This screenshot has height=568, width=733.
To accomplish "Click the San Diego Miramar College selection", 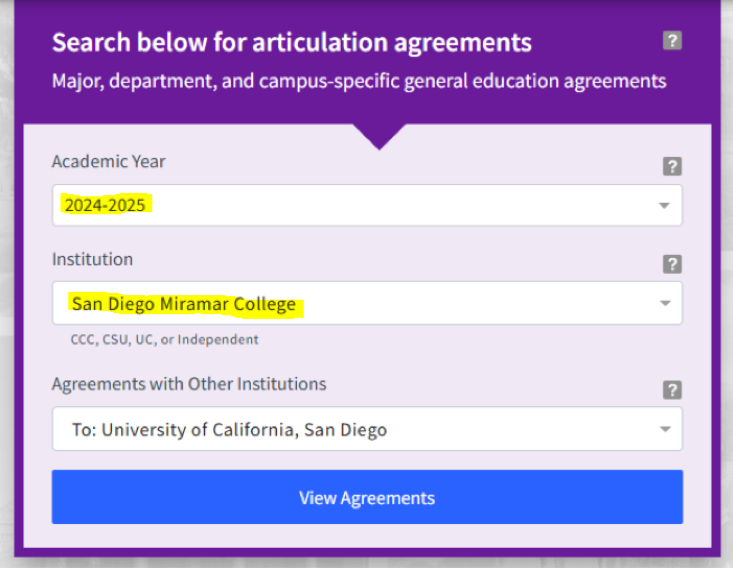I will [184, 303].
